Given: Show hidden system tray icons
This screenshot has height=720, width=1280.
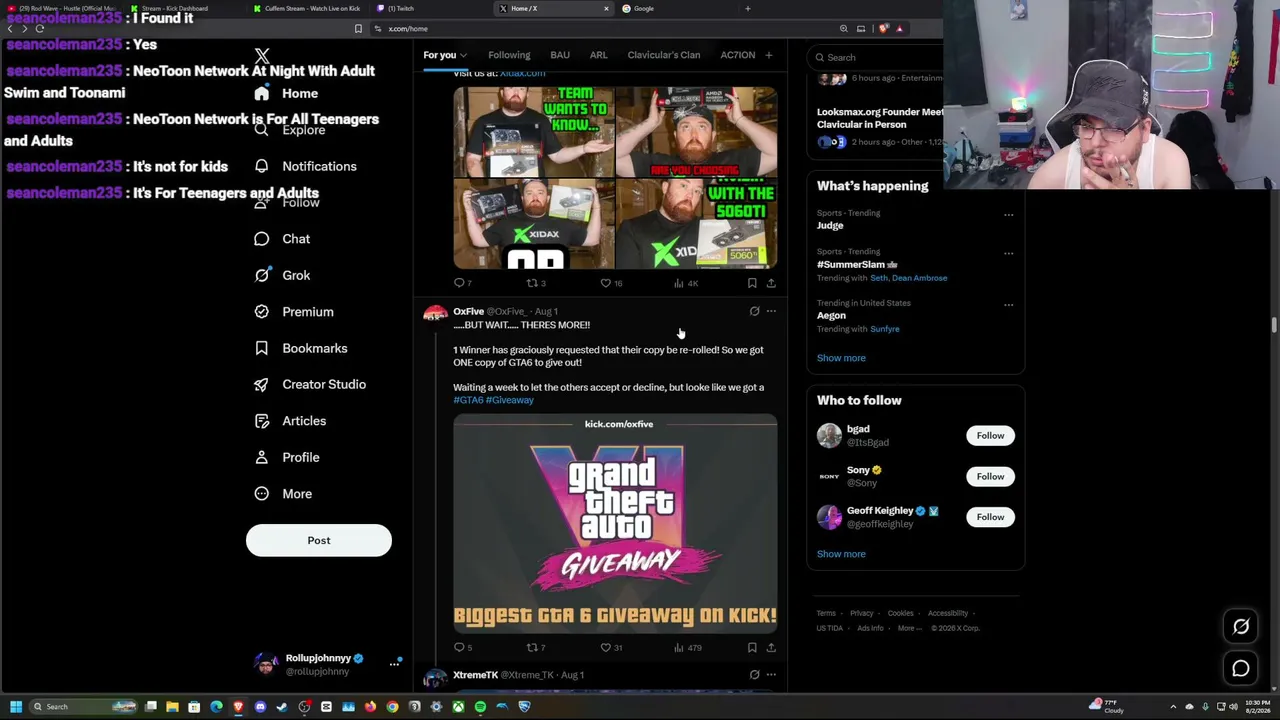Looking at the screenshot, I should [1174, 707].
